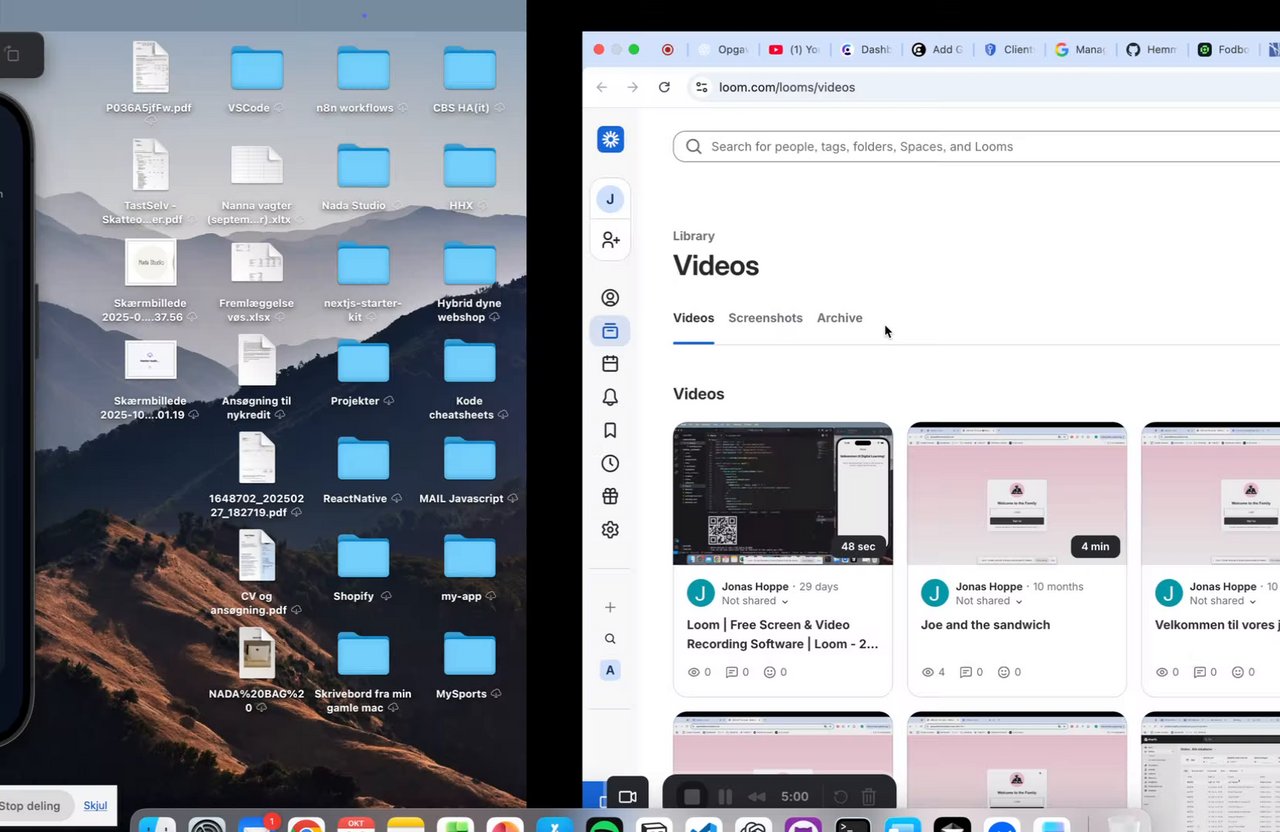Reload the loom.com page
The height and width of the screenshot is (832, 1280).
(664, 87)
